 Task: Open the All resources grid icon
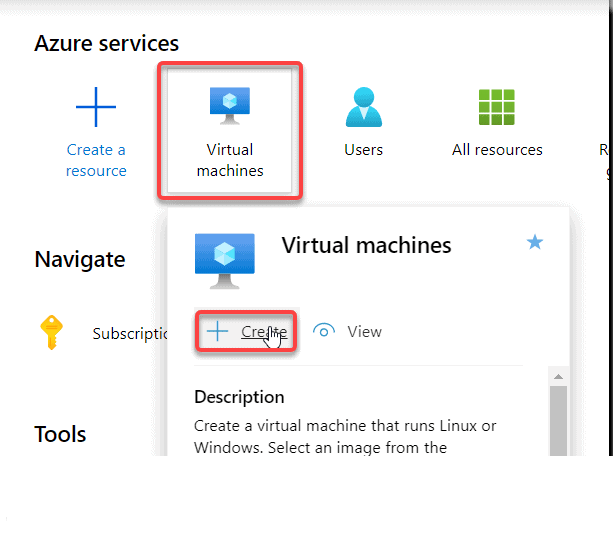pos(496,107)
